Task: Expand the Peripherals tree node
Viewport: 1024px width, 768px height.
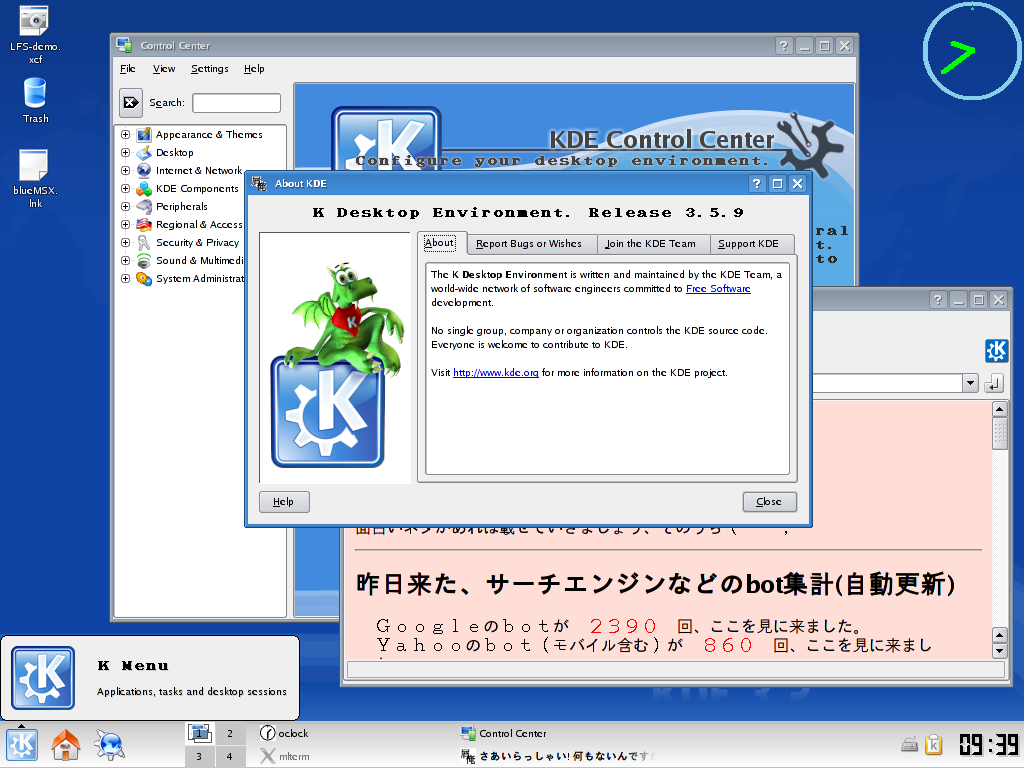Action: tap(125, 206)
